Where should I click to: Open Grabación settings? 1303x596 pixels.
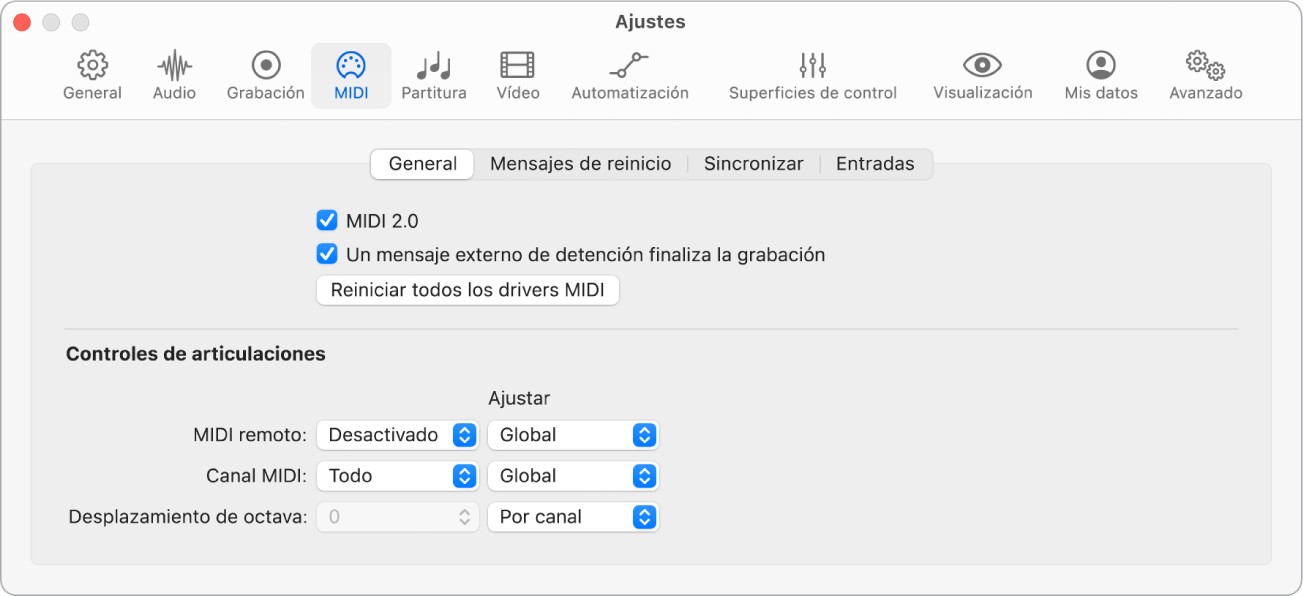click(263, 75)
